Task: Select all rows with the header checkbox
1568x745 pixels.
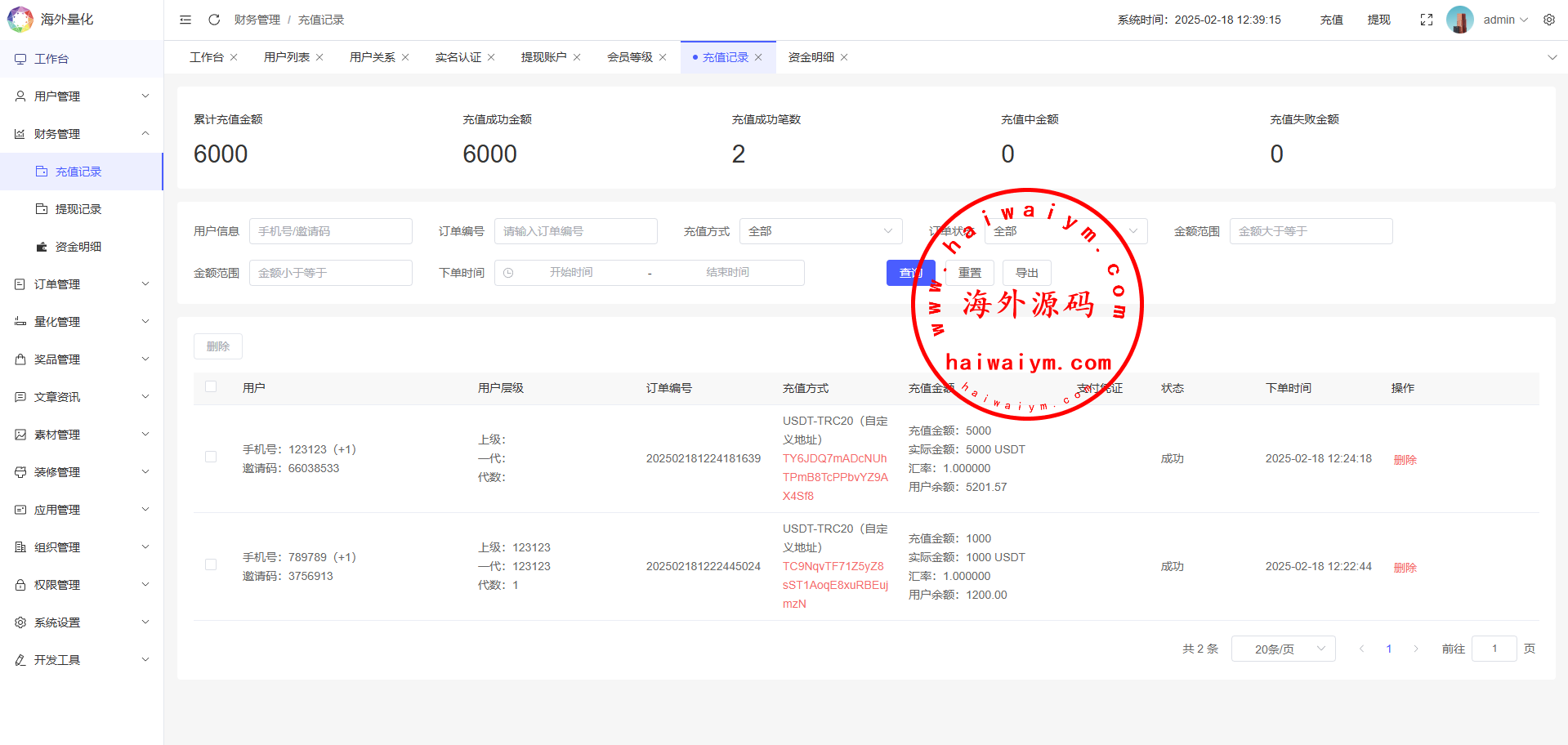Action: click(211, 387)
